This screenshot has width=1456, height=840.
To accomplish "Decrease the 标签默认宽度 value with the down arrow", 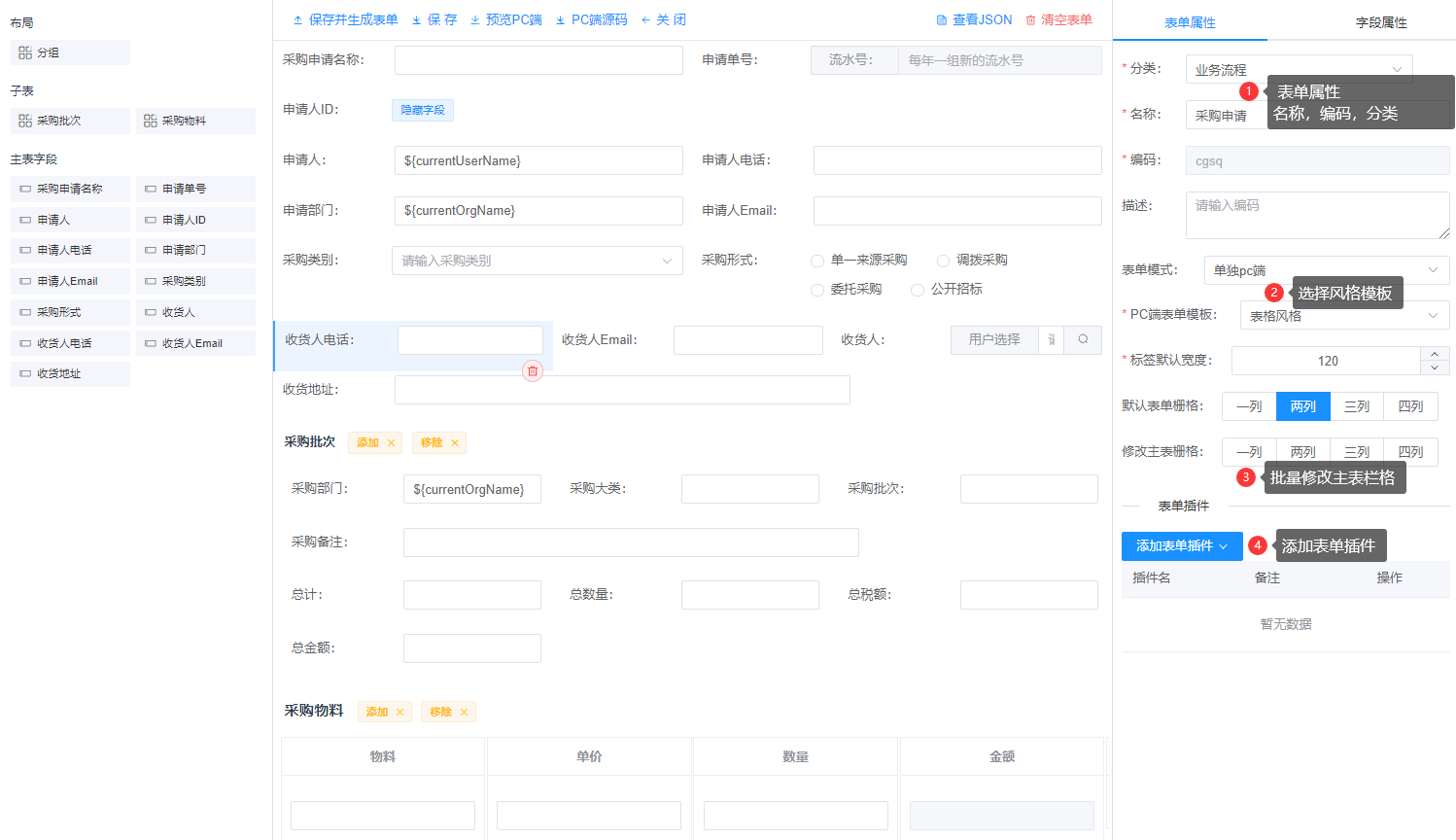I will coord(1435,367).
